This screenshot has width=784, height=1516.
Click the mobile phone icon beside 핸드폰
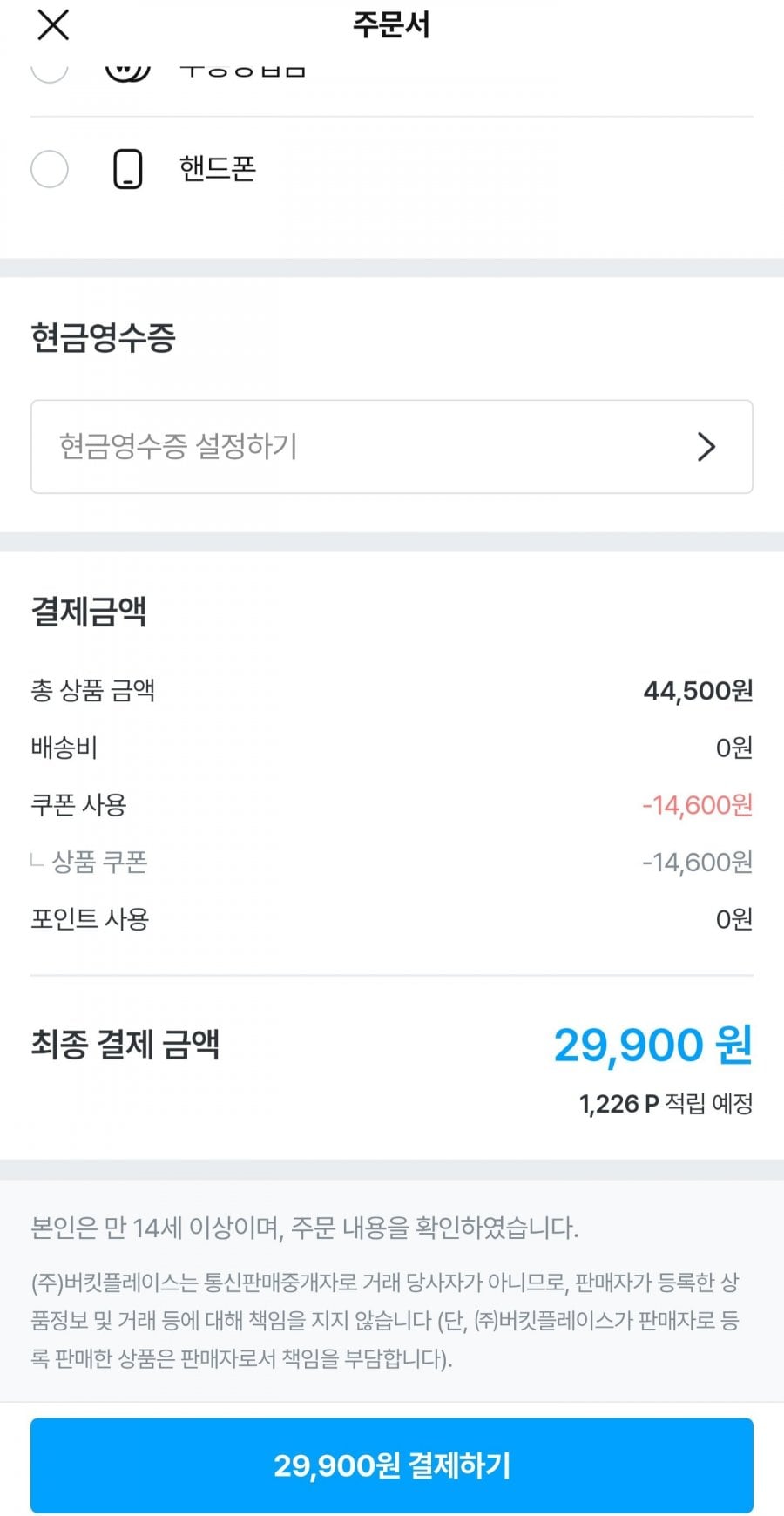[128, 169]
